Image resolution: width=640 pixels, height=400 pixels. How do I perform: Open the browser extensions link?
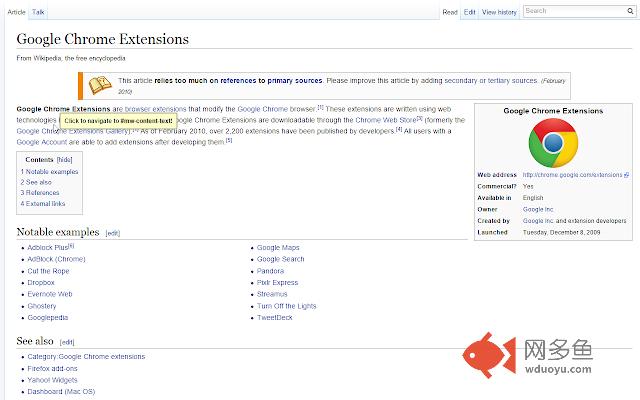155,109
